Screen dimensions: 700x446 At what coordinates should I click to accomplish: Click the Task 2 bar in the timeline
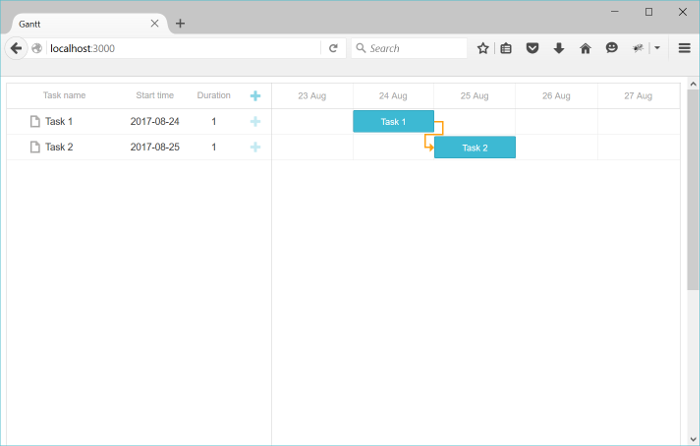click(x=475, y=148)
